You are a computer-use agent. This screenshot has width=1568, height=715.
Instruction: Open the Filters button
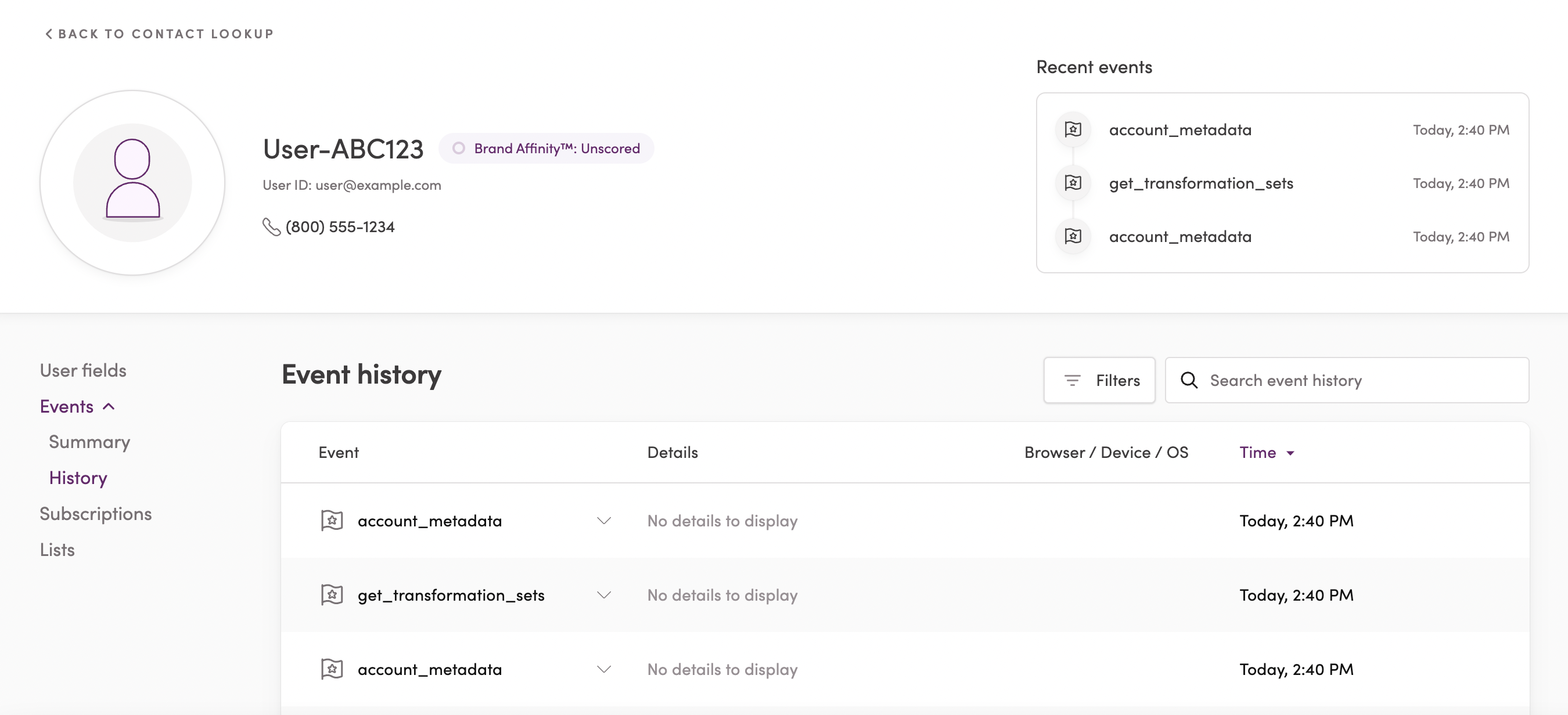coord(1099,380)
